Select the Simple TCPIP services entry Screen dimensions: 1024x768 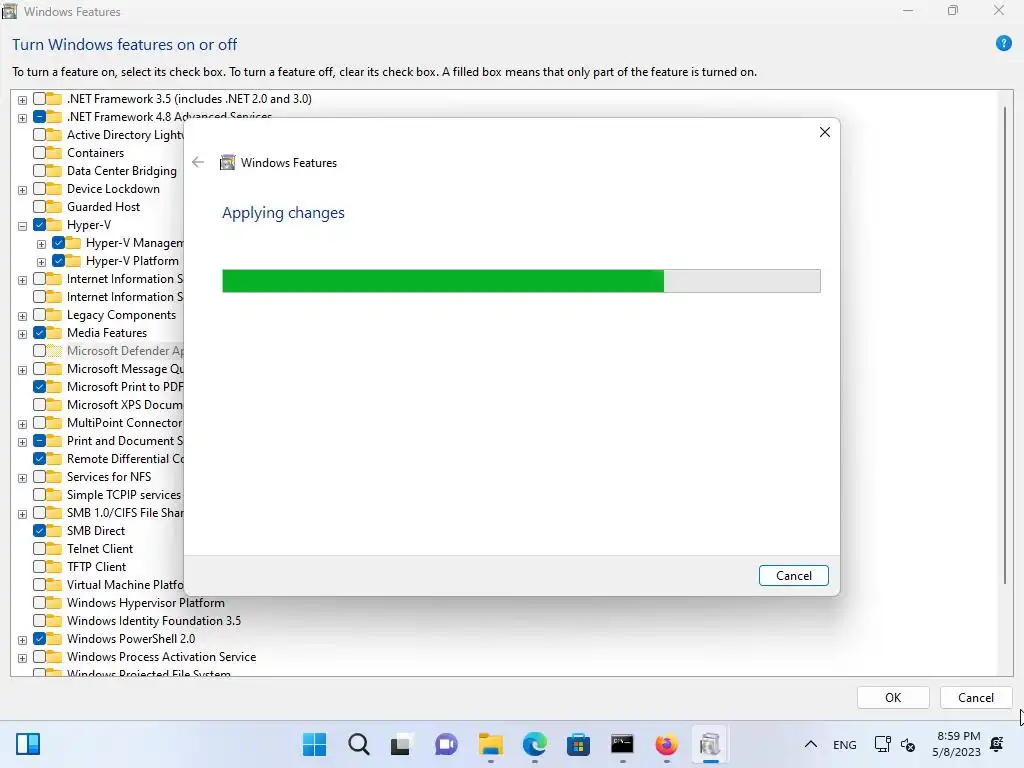(123, 494)
